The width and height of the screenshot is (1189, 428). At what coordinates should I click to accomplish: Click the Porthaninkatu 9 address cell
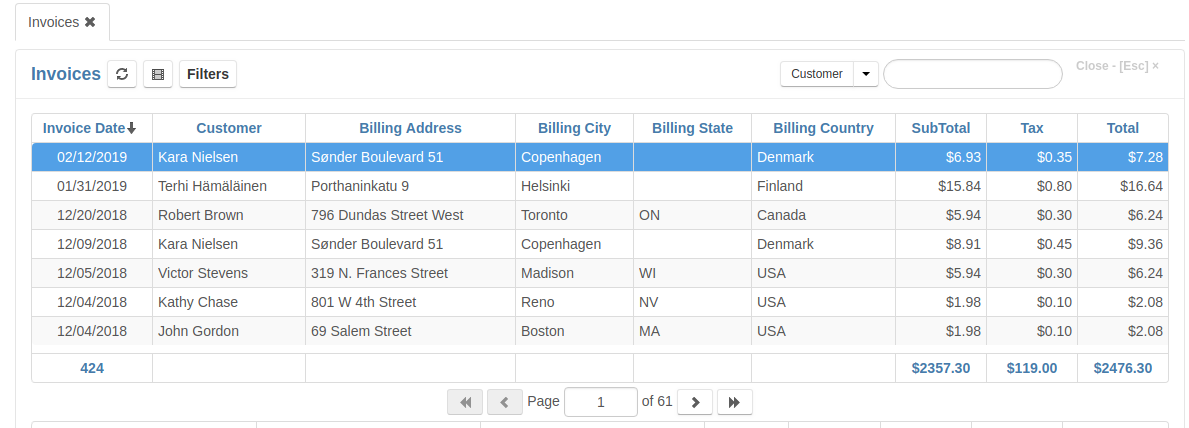[x=410, y=186]
